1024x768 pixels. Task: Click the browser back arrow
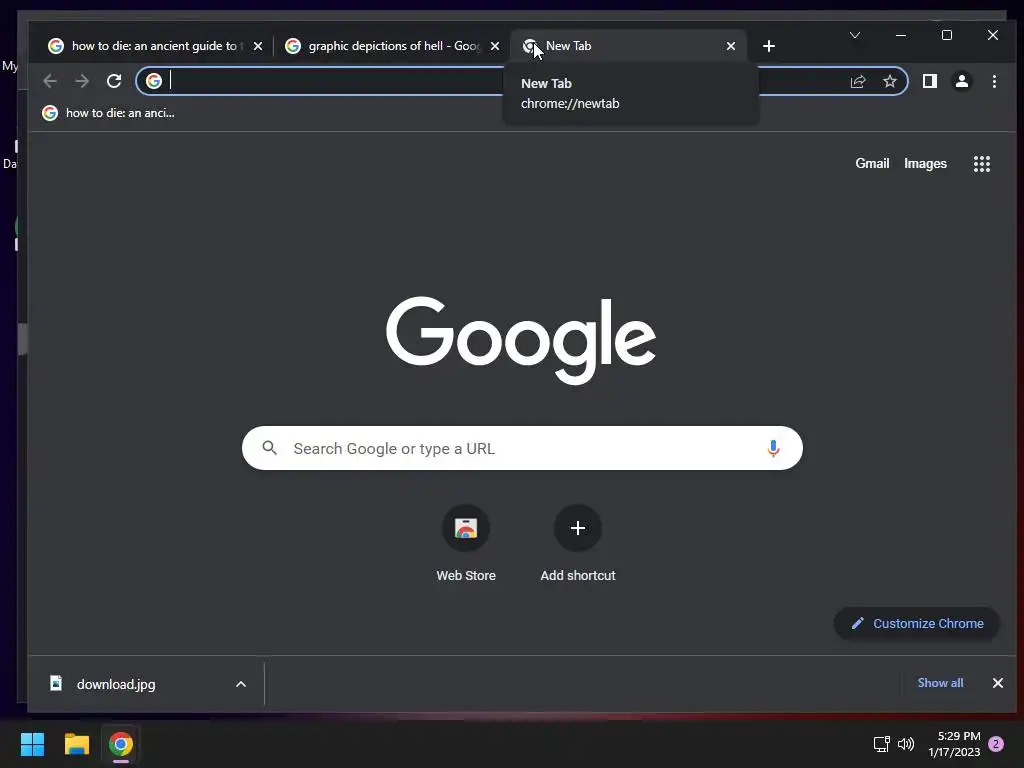click(50, 81)
